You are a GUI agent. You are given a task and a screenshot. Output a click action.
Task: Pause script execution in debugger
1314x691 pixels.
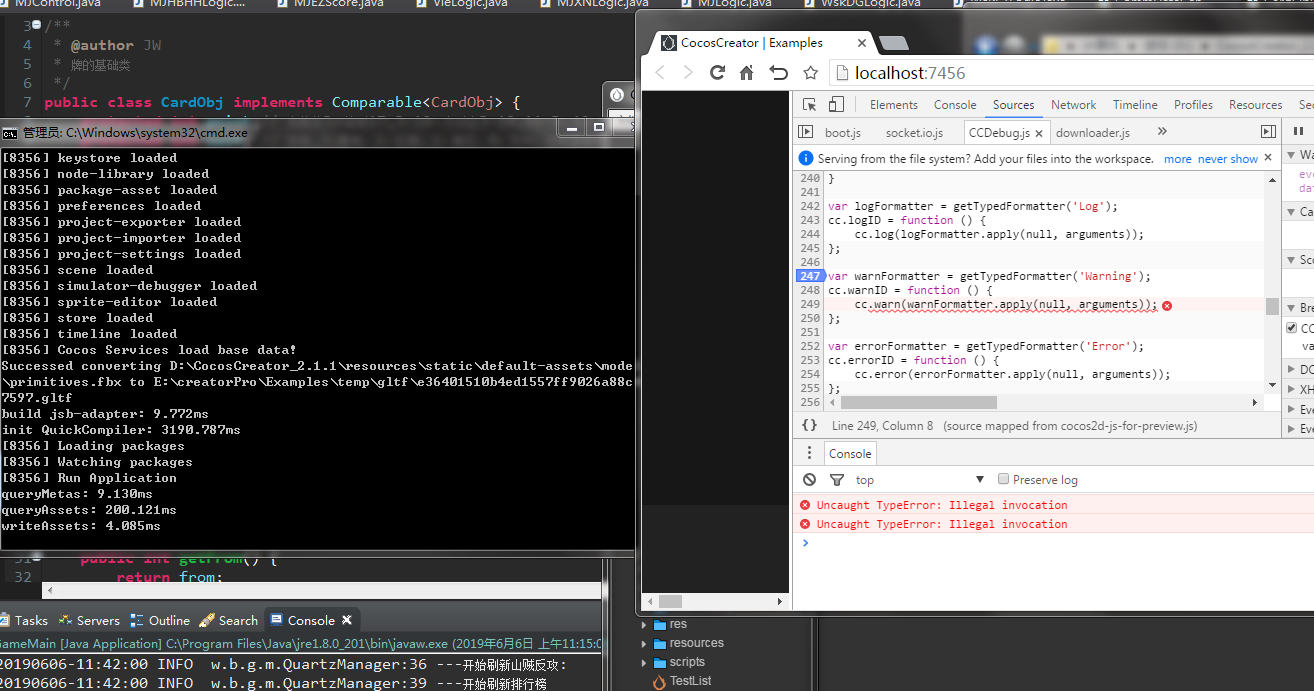tap(1298, 132)
